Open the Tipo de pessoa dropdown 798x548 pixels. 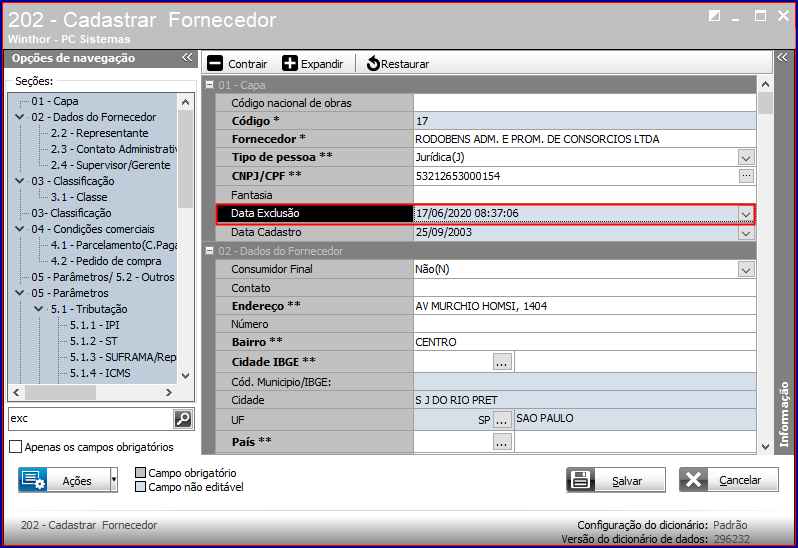[x=746, y=157]
